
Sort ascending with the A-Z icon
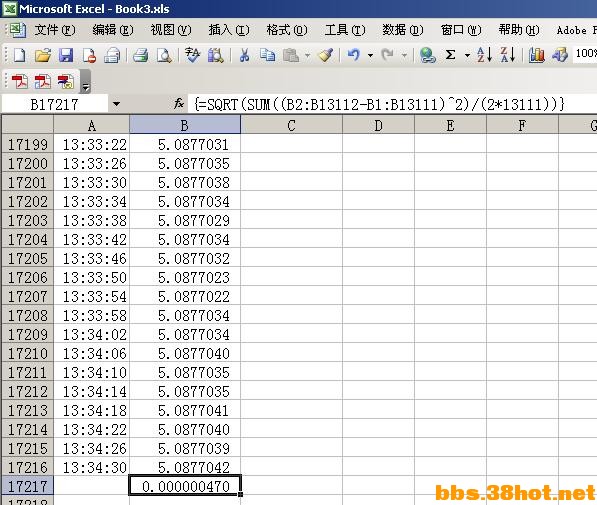484,55
